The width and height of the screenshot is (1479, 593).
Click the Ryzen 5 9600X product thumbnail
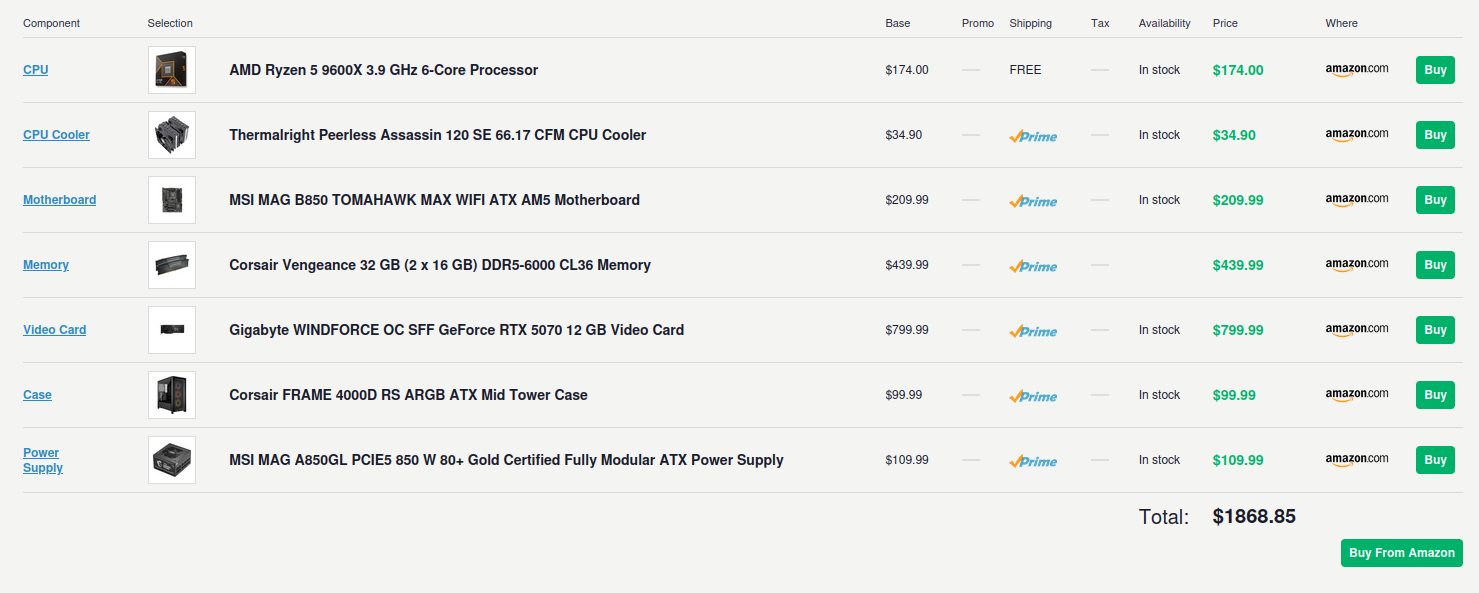coord(172,70)
